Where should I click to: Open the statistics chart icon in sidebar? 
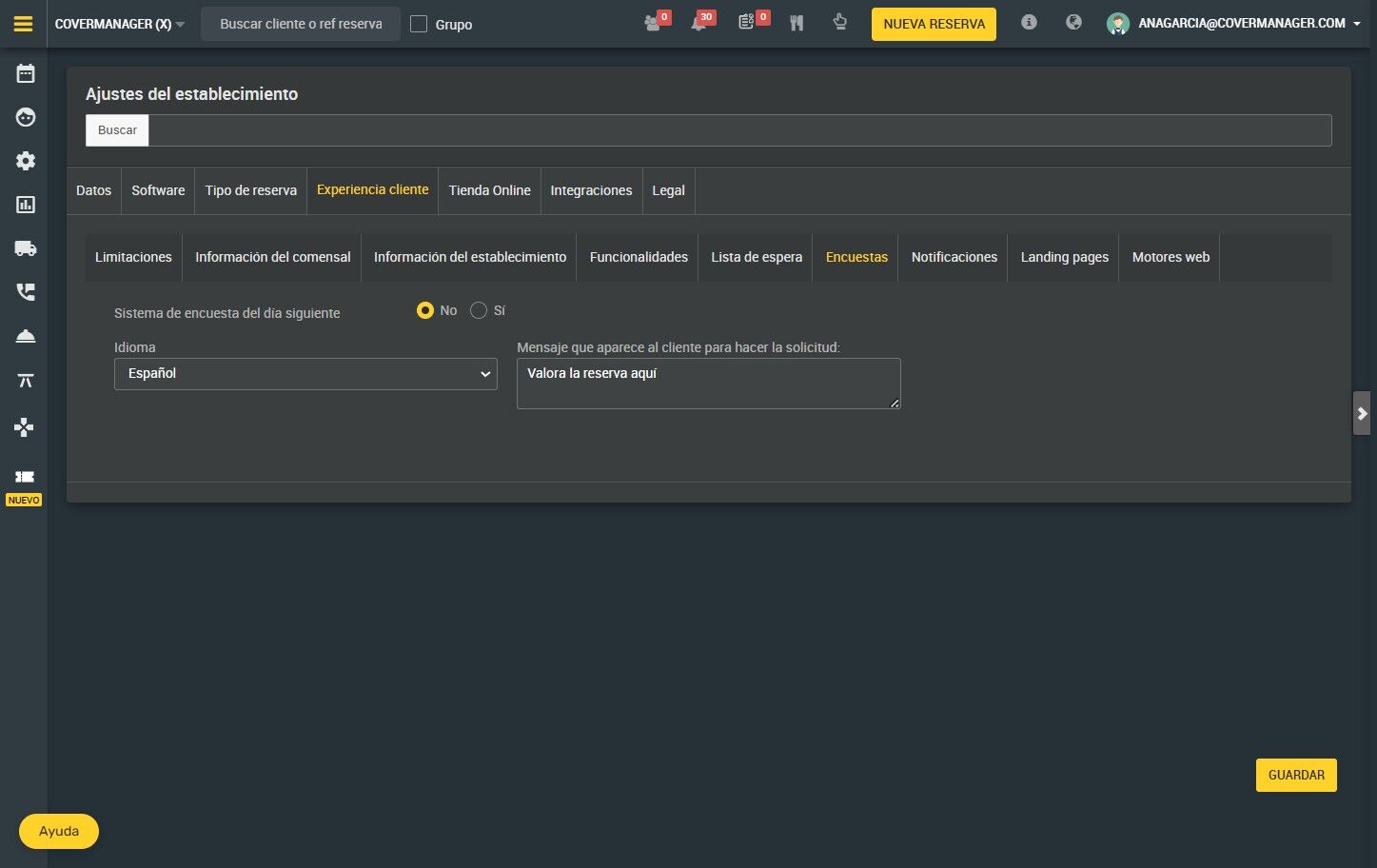[x=26, y=205]
